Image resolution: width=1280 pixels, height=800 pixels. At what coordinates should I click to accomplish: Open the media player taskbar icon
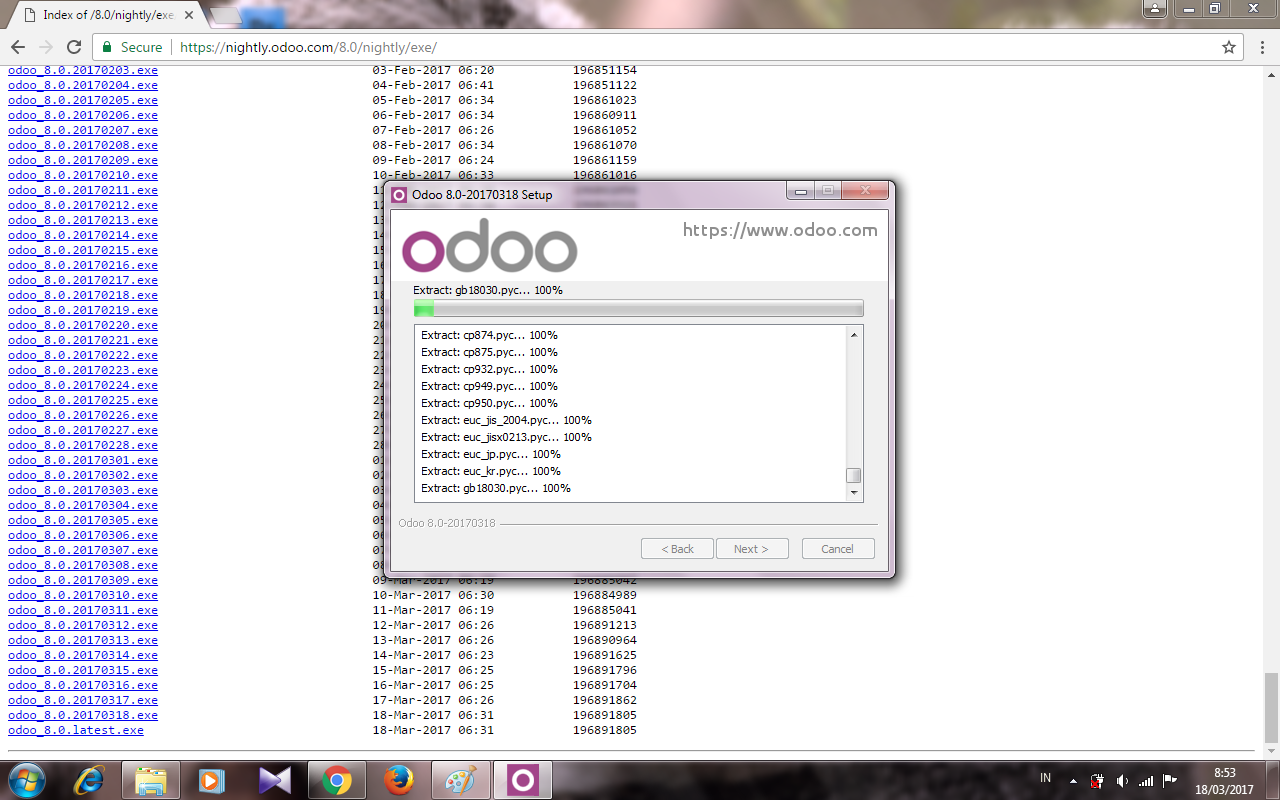click(212, 780)
